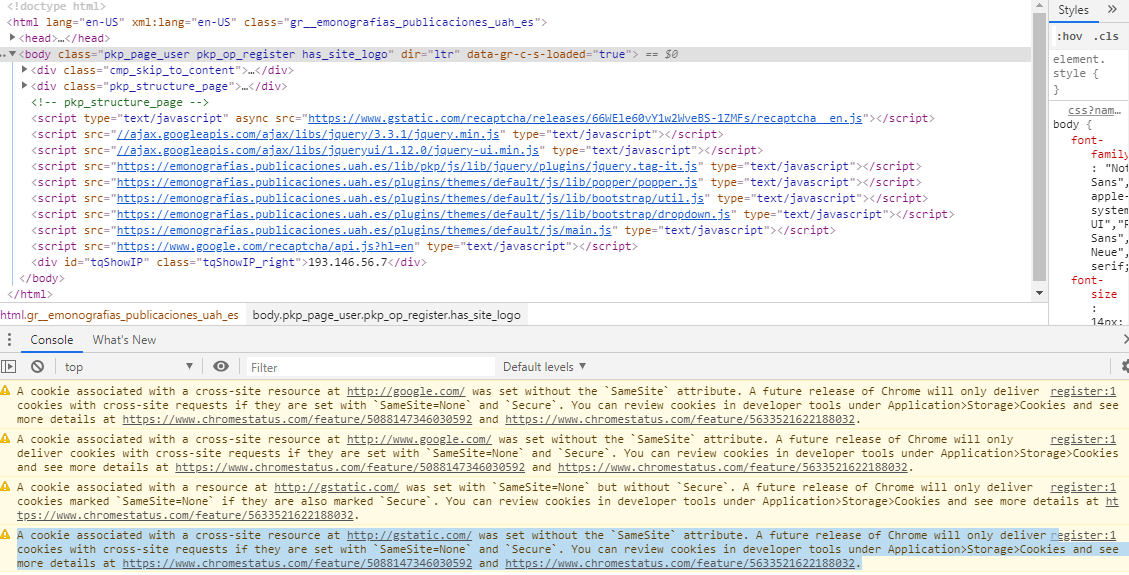Select the html lang en-US element line
This screenshot has height=575, width=1129.
[x=277, y=22]
